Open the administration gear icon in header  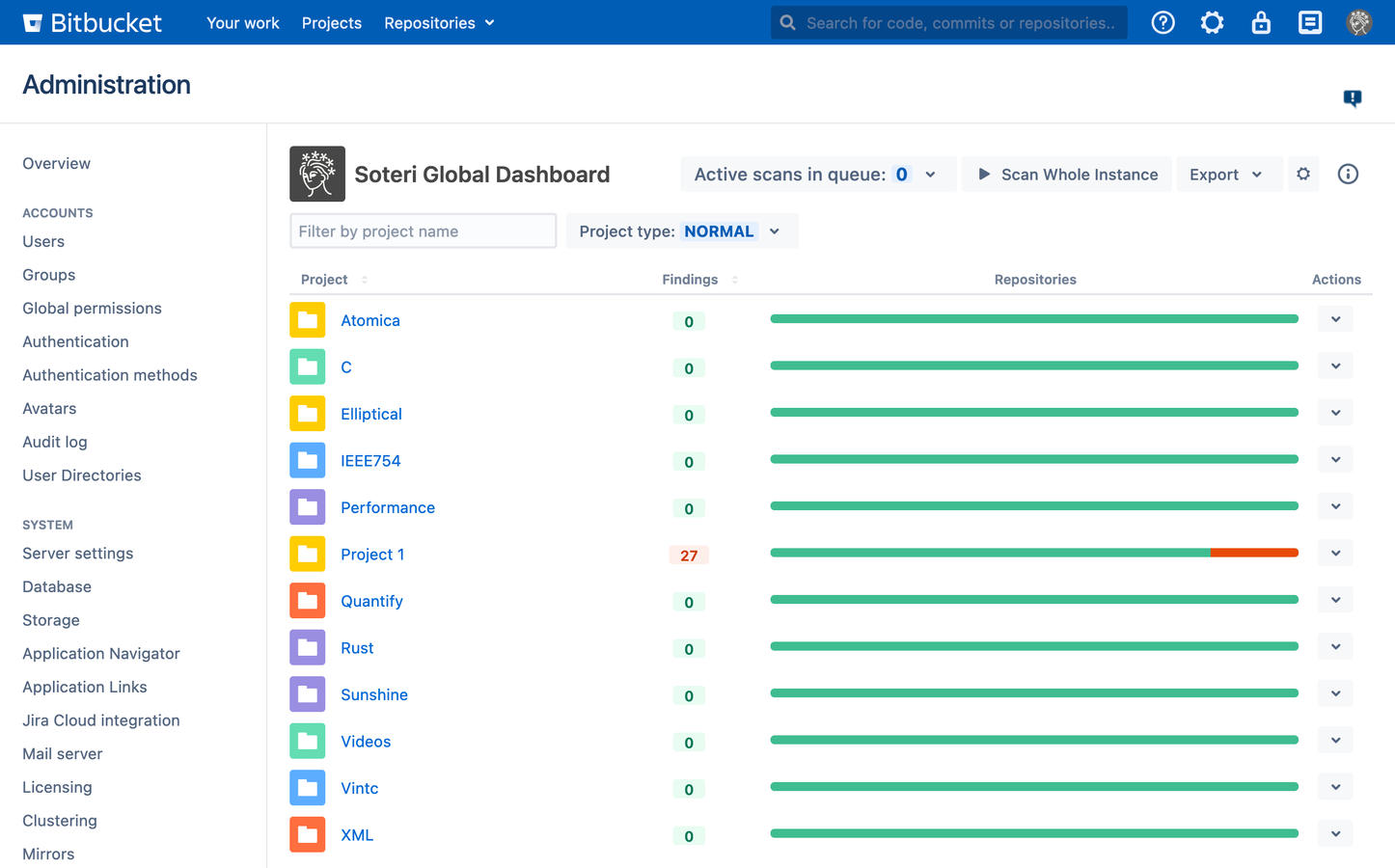1212,22
